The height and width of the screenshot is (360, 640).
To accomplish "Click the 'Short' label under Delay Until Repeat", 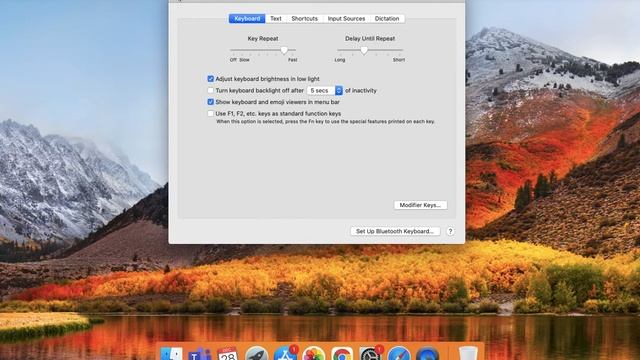I will [x=399, y=60].
